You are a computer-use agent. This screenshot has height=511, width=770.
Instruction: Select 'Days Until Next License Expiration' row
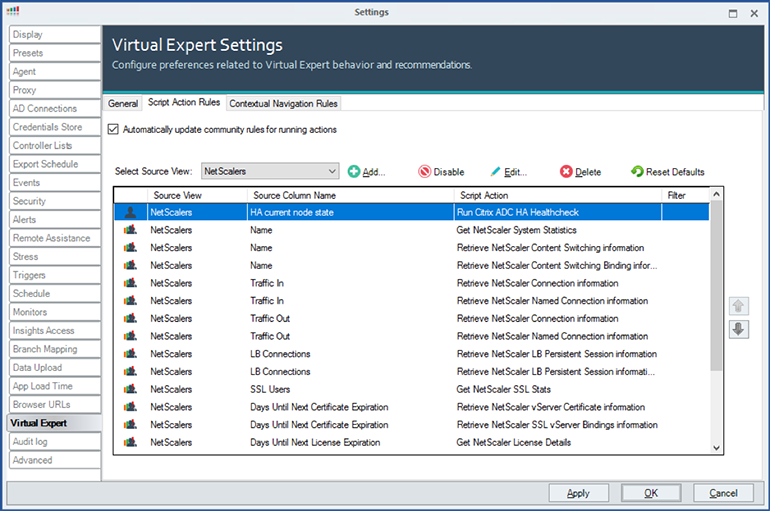pos(412,442)
